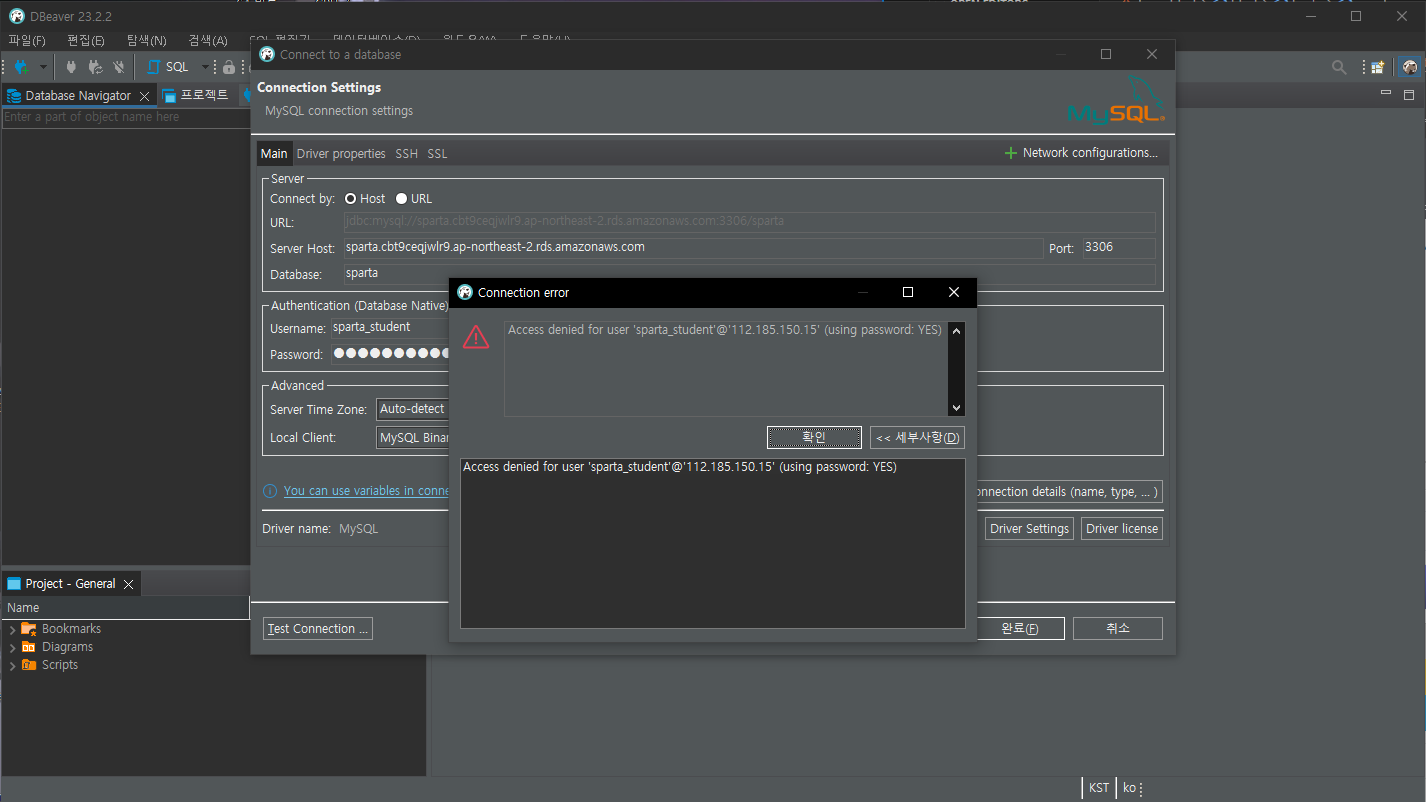Focus the object name filter field
Screen dimensions: 1426x802
[x=125, y=117]
